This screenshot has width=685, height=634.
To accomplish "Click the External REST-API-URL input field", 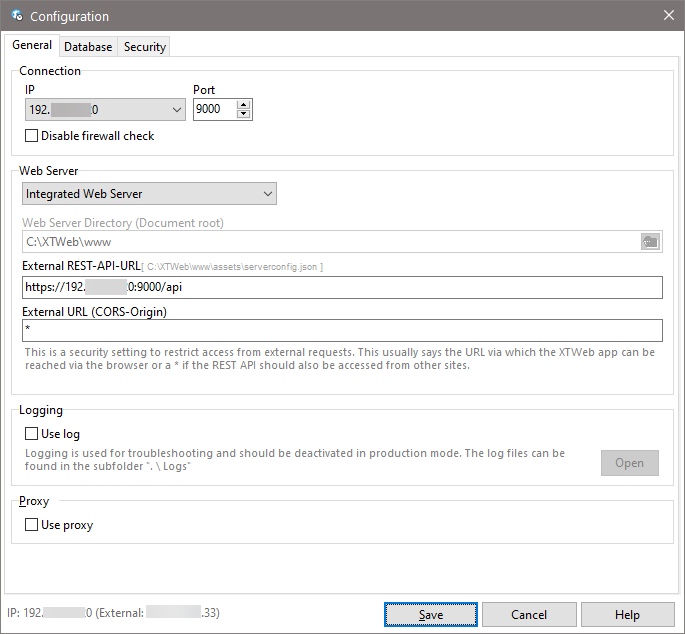I will tap(340, 287).
